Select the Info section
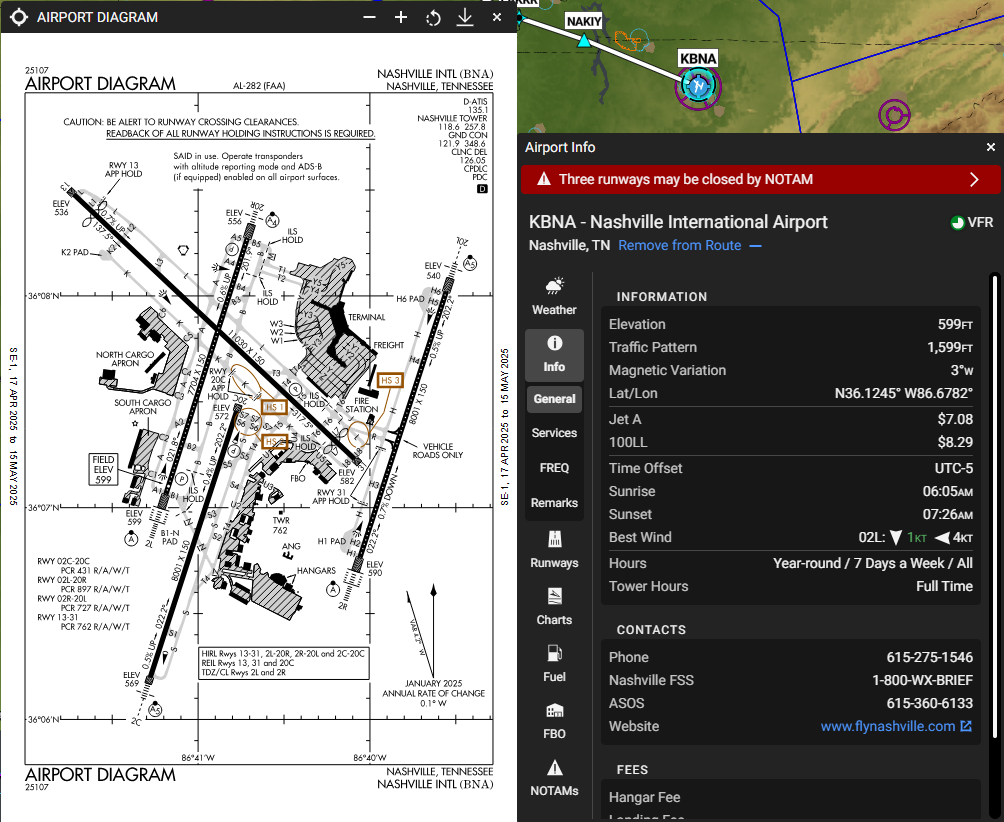This screenshot has height=822, width=1004. 555,355
